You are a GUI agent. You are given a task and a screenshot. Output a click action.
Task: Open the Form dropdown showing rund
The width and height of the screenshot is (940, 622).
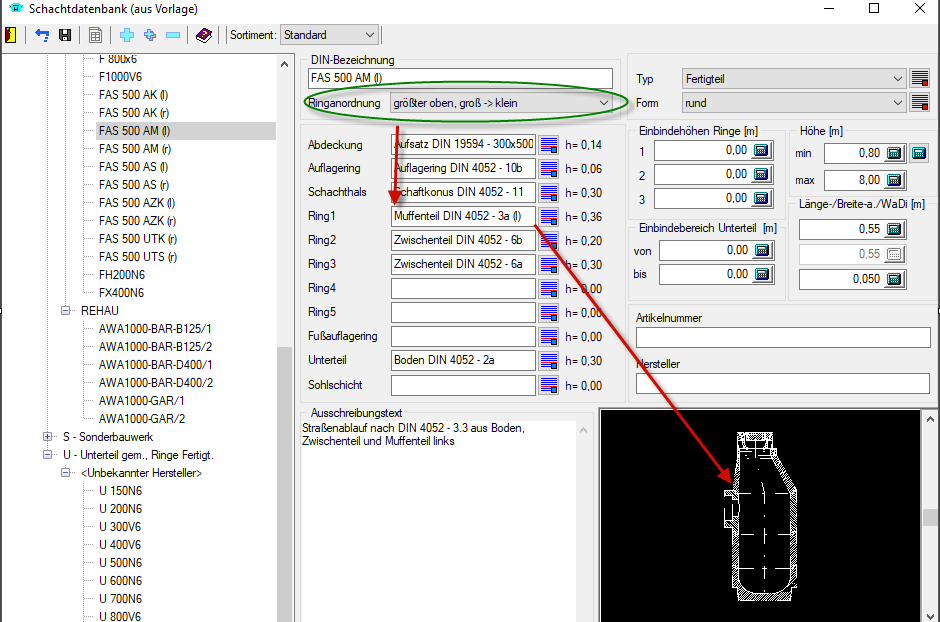point(794,103)
